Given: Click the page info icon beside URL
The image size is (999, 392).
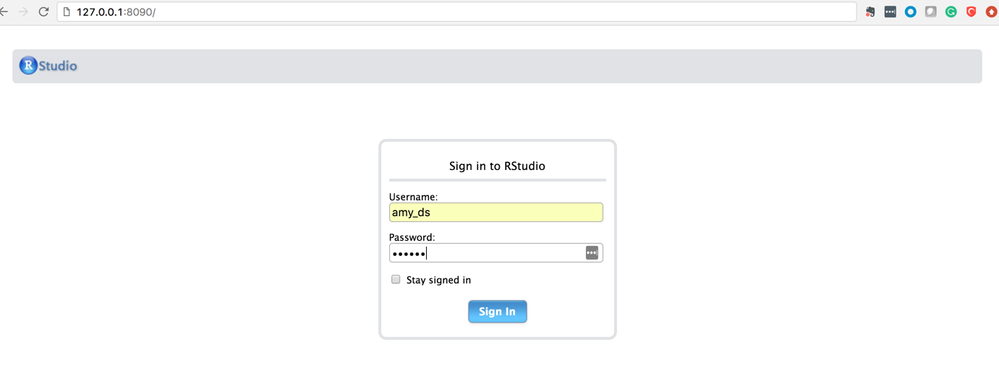Looking at the screenshot, I should (x=66, y=12).
